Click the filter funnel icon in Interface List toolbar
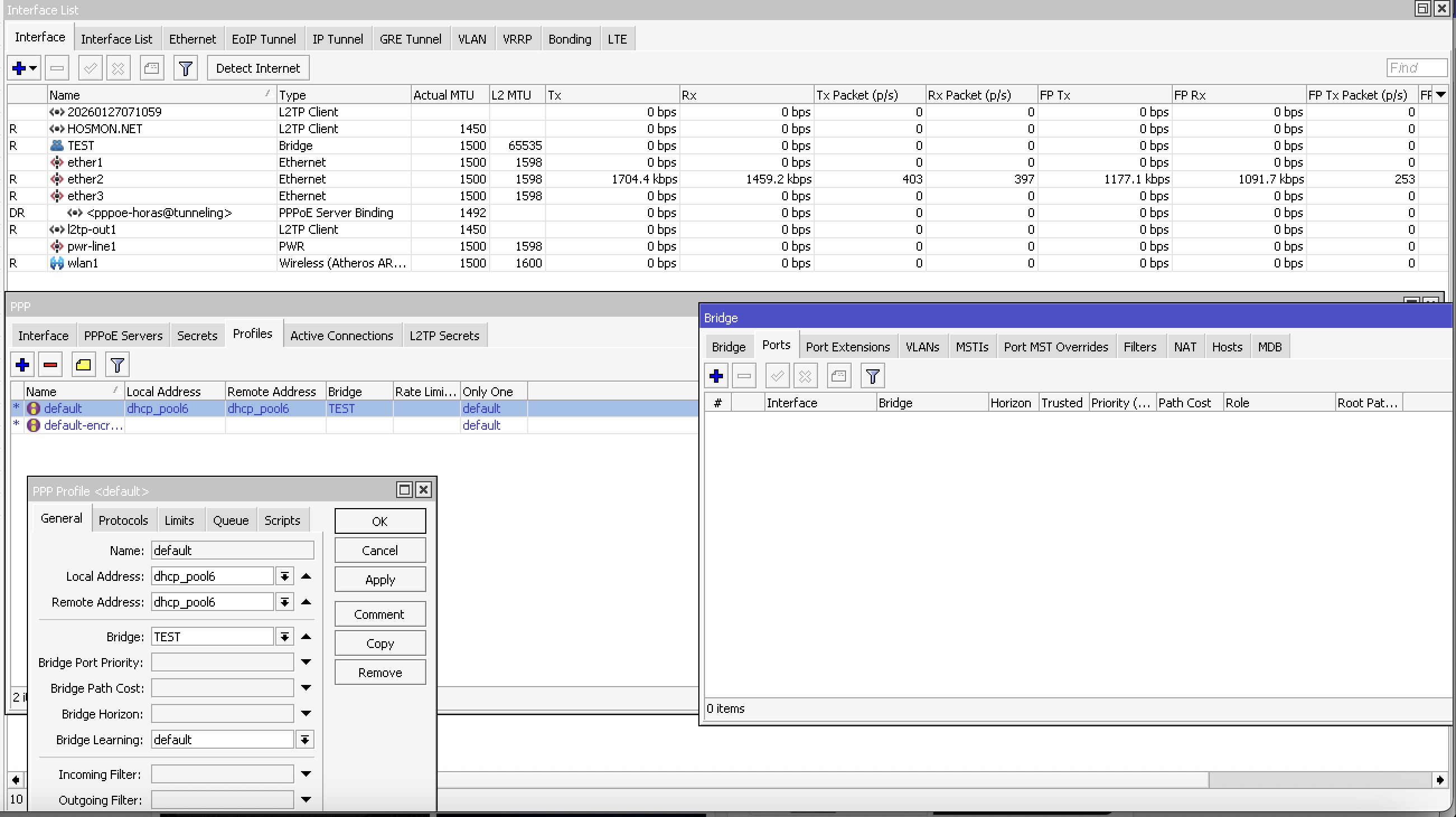This screenshot has width=1456, height=817. [x=185, y=68]
